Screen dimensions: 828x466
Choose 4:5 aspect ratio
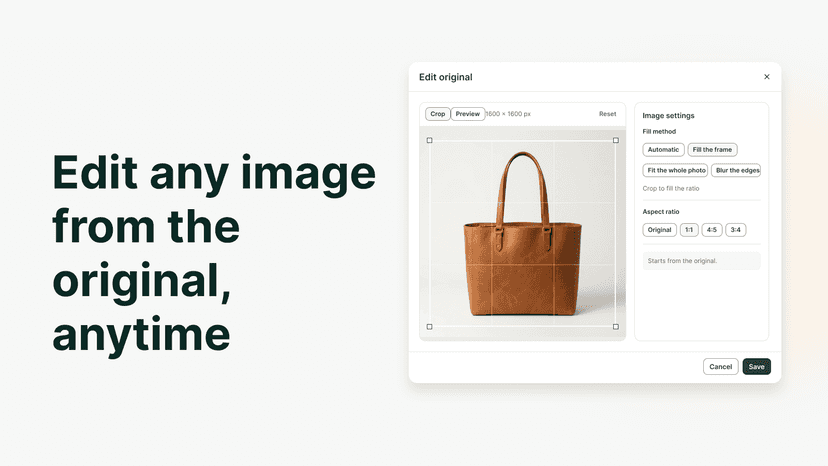point(712,230)
